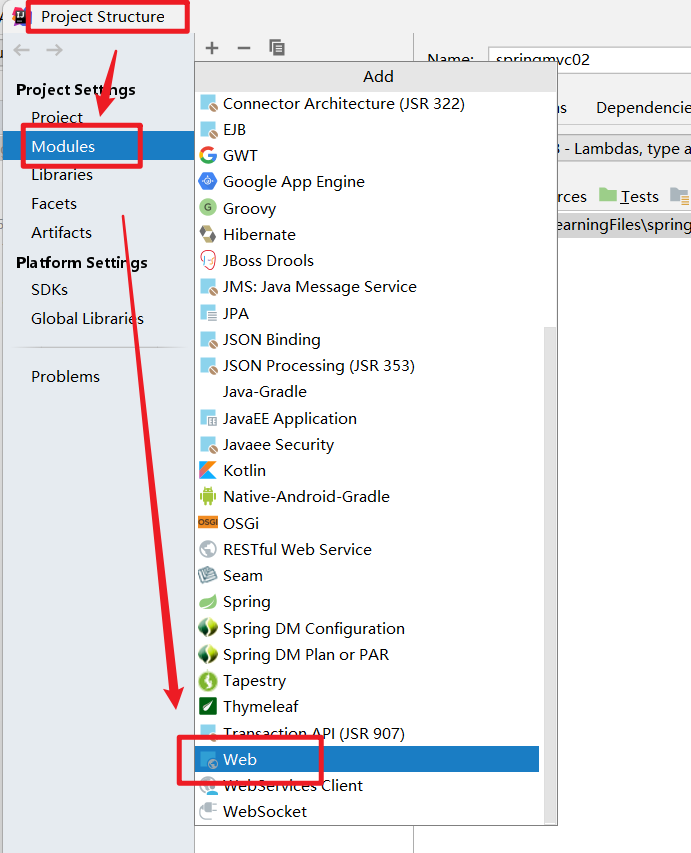Click the Add popup scrollbar thumb
The height and width of the screenshot is (853, 691).
550,576
